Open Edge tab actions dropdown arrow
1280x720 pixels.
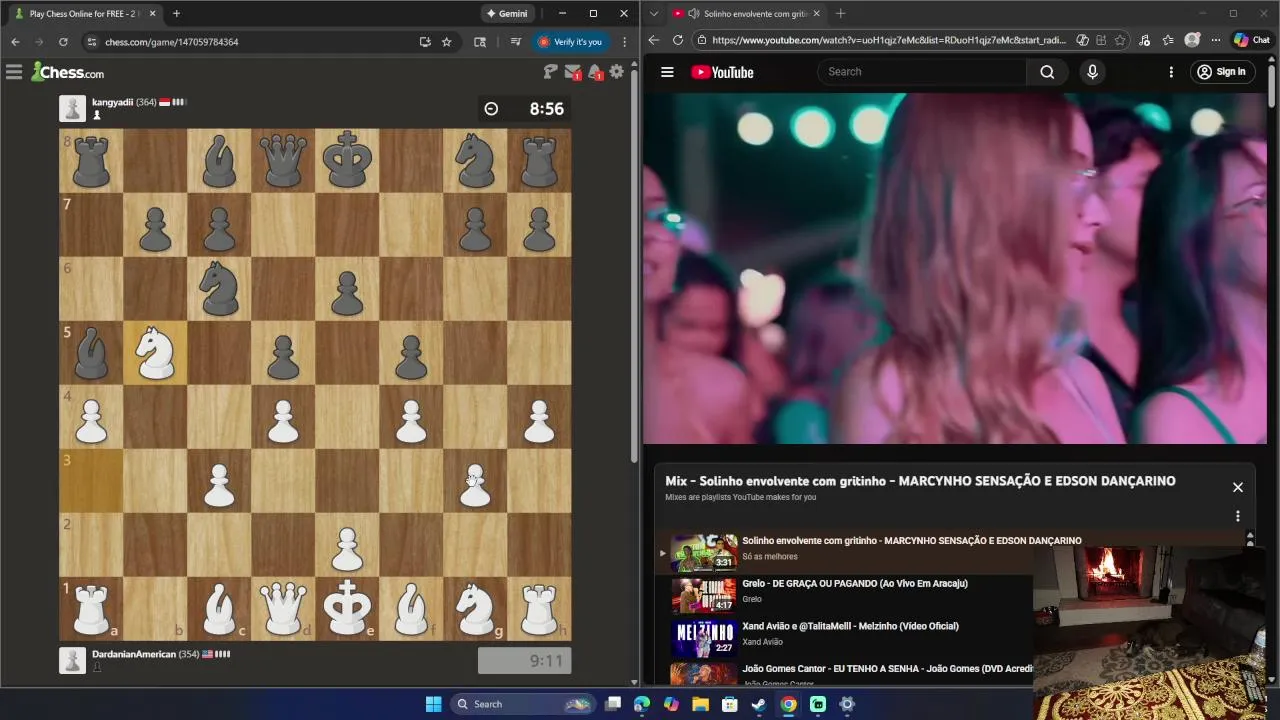point(653,14)
